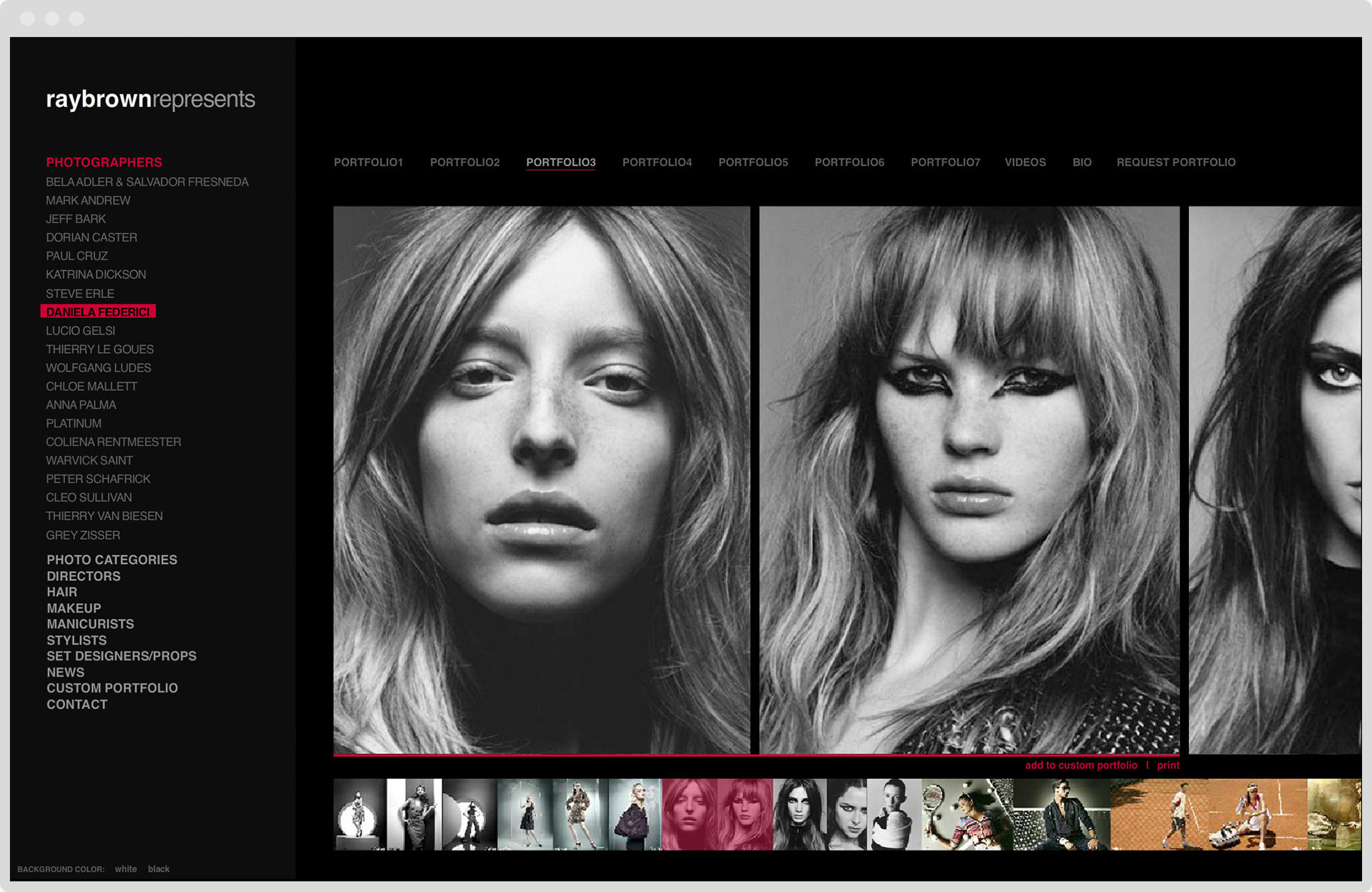
Task: Click the print link
Action: coord(1168,765)
